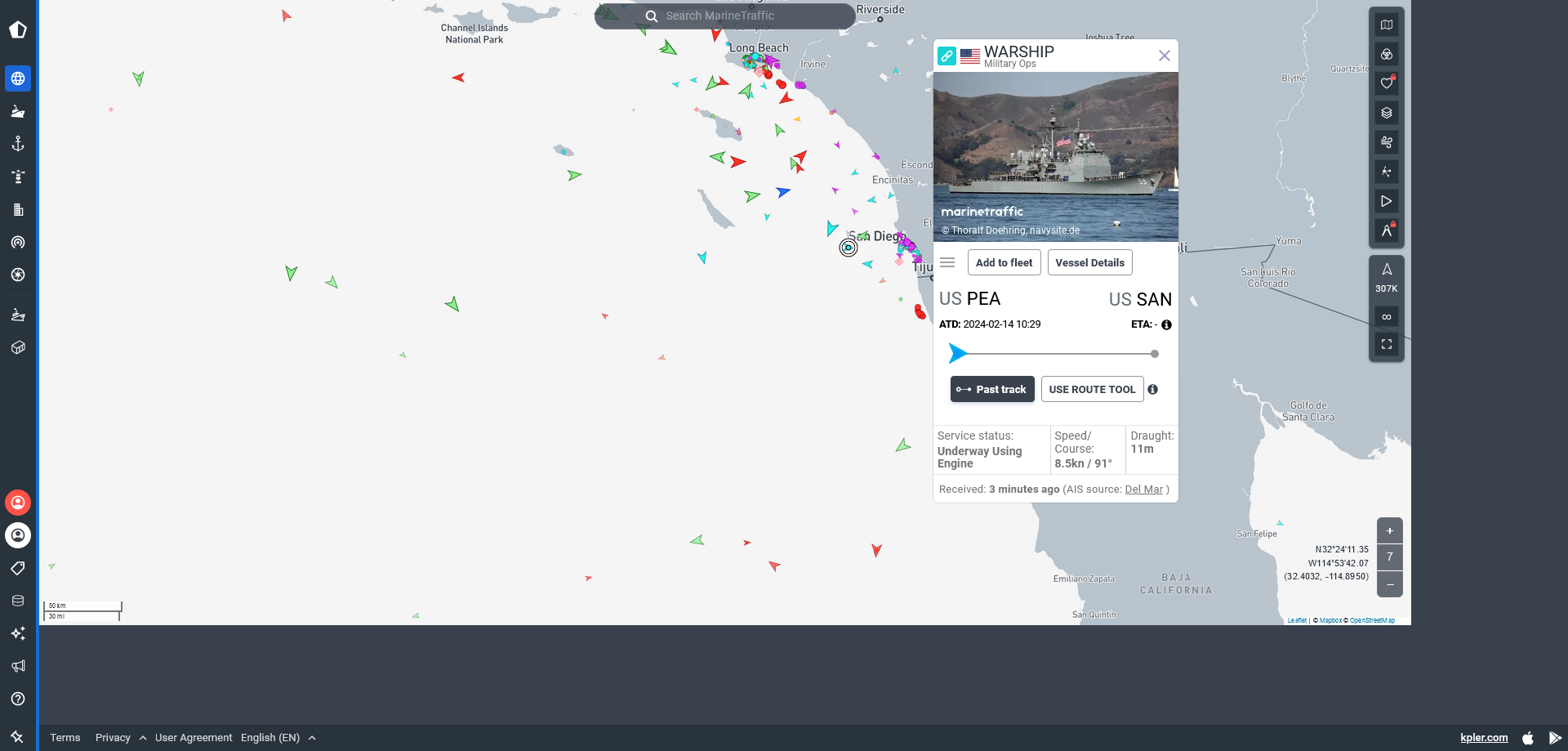Open the locked measure compass icon
The width and height of the screenshot is (1568, 751).
[1387, 230]
